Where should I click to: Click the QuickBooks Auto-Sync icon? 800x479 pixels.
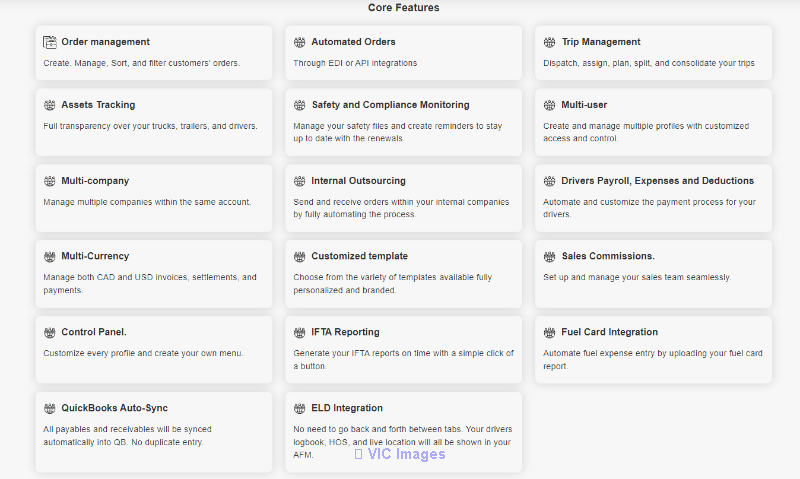(x=49, y=408)
